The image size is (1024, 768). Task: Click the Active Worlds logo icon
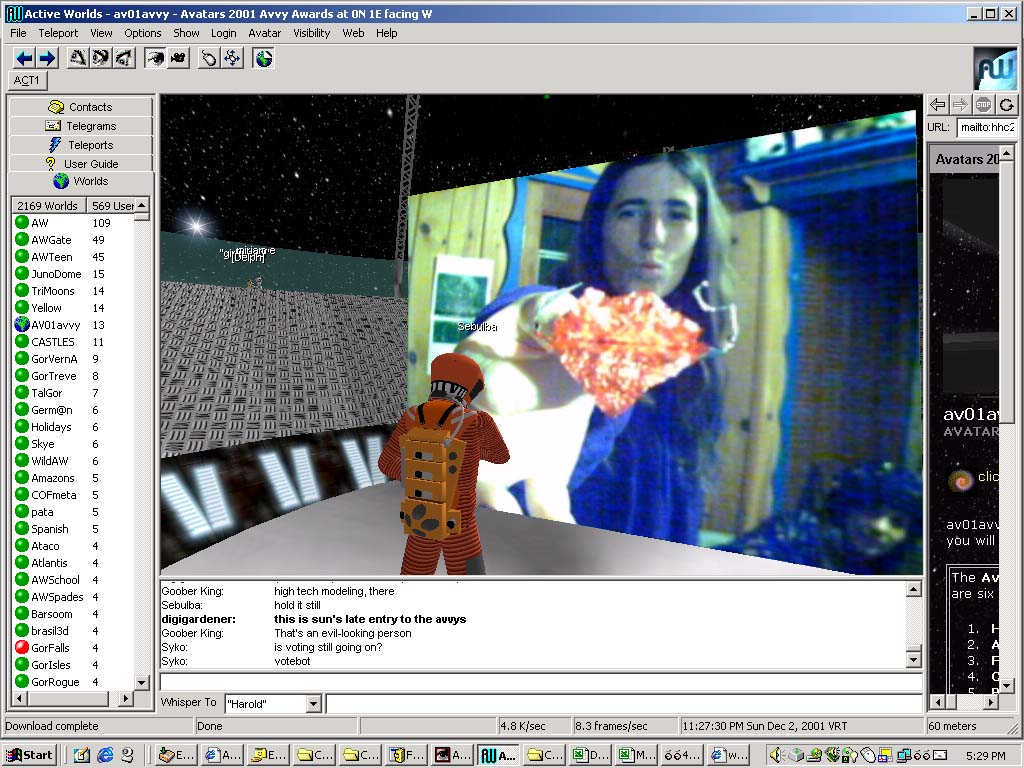(x=994, y=68)
